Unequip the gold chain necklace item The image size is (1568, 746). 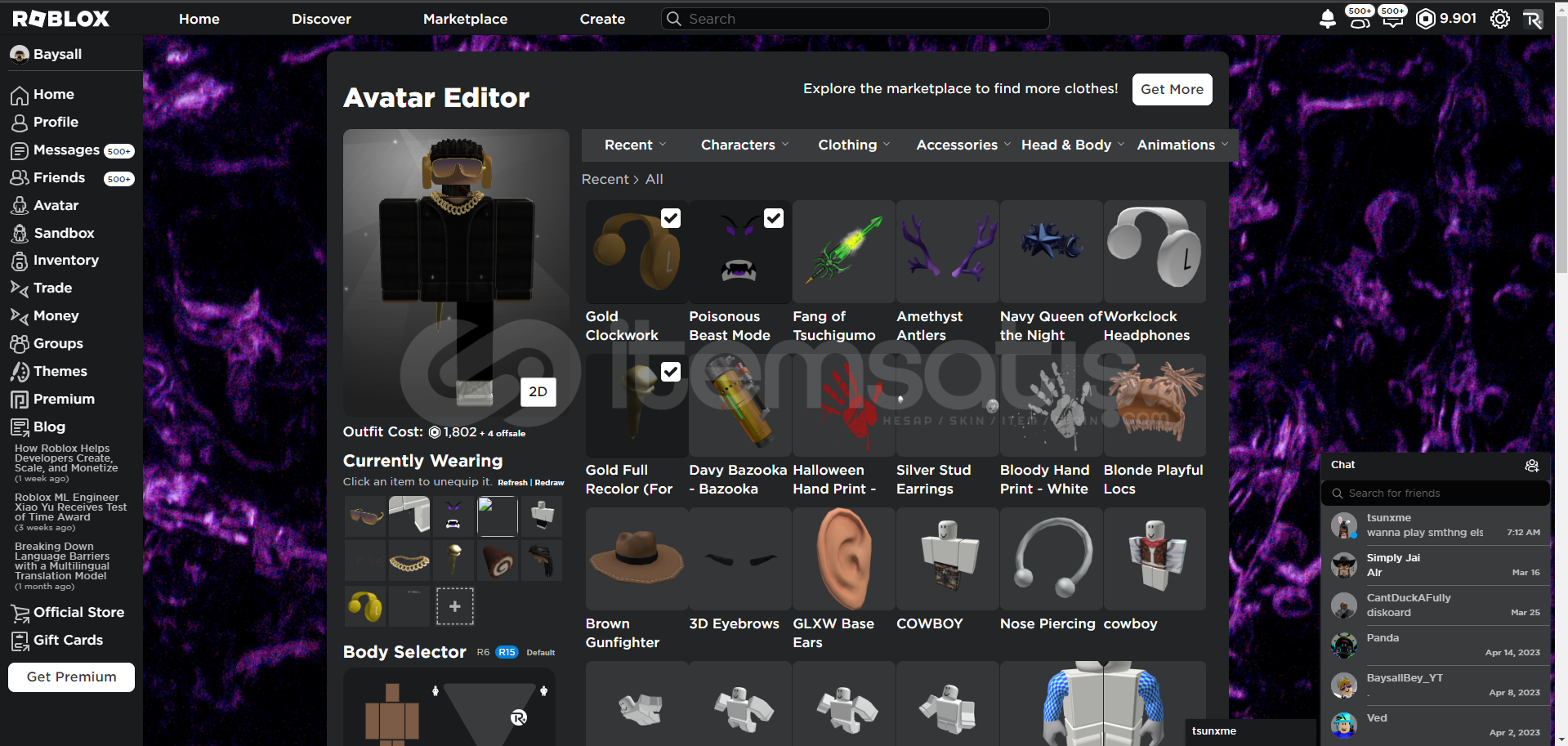(x=409, y=561)
